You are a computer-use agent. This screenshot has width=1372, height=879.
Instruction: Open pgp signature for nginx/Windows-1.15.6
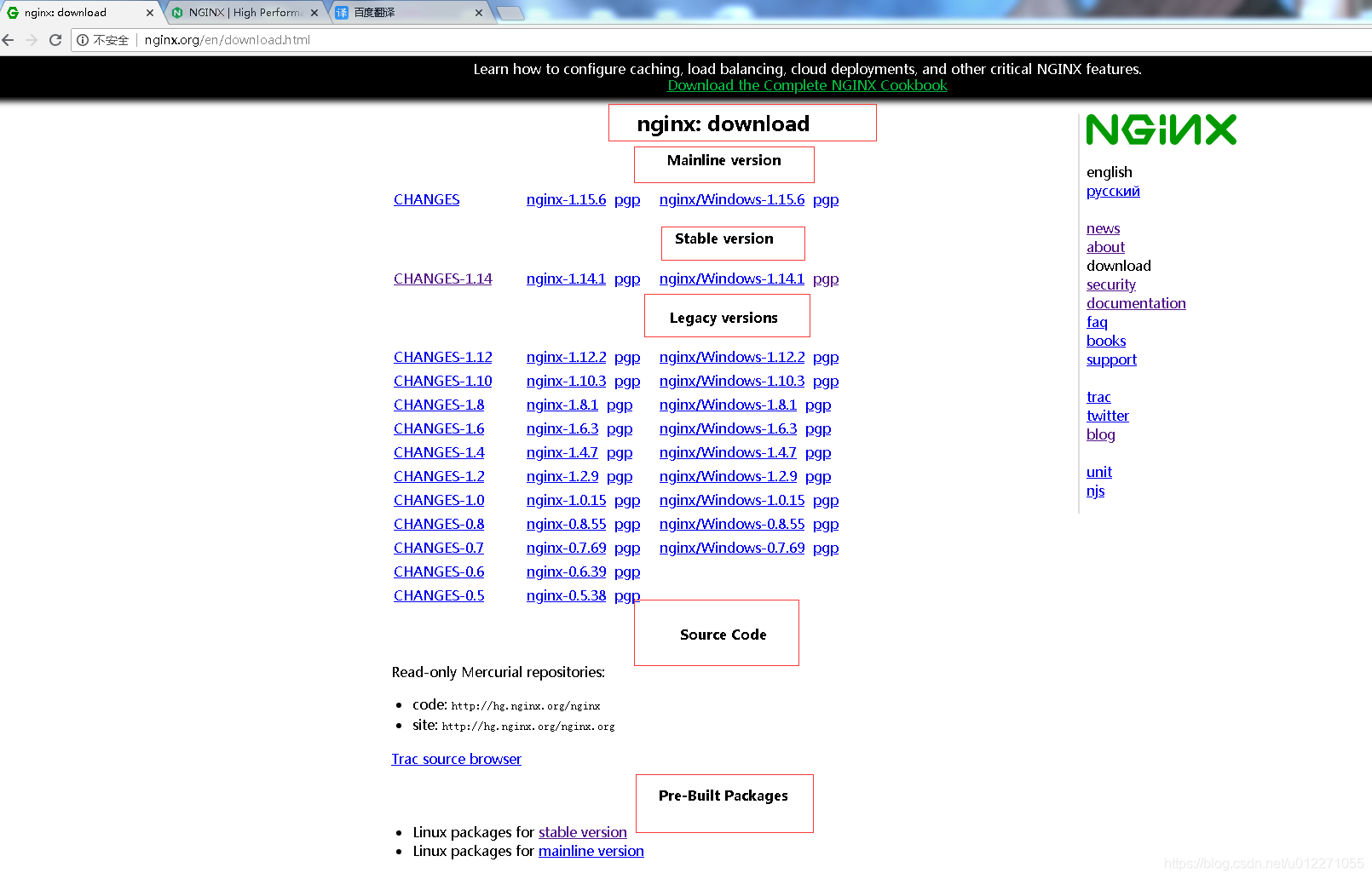[826, 200]
